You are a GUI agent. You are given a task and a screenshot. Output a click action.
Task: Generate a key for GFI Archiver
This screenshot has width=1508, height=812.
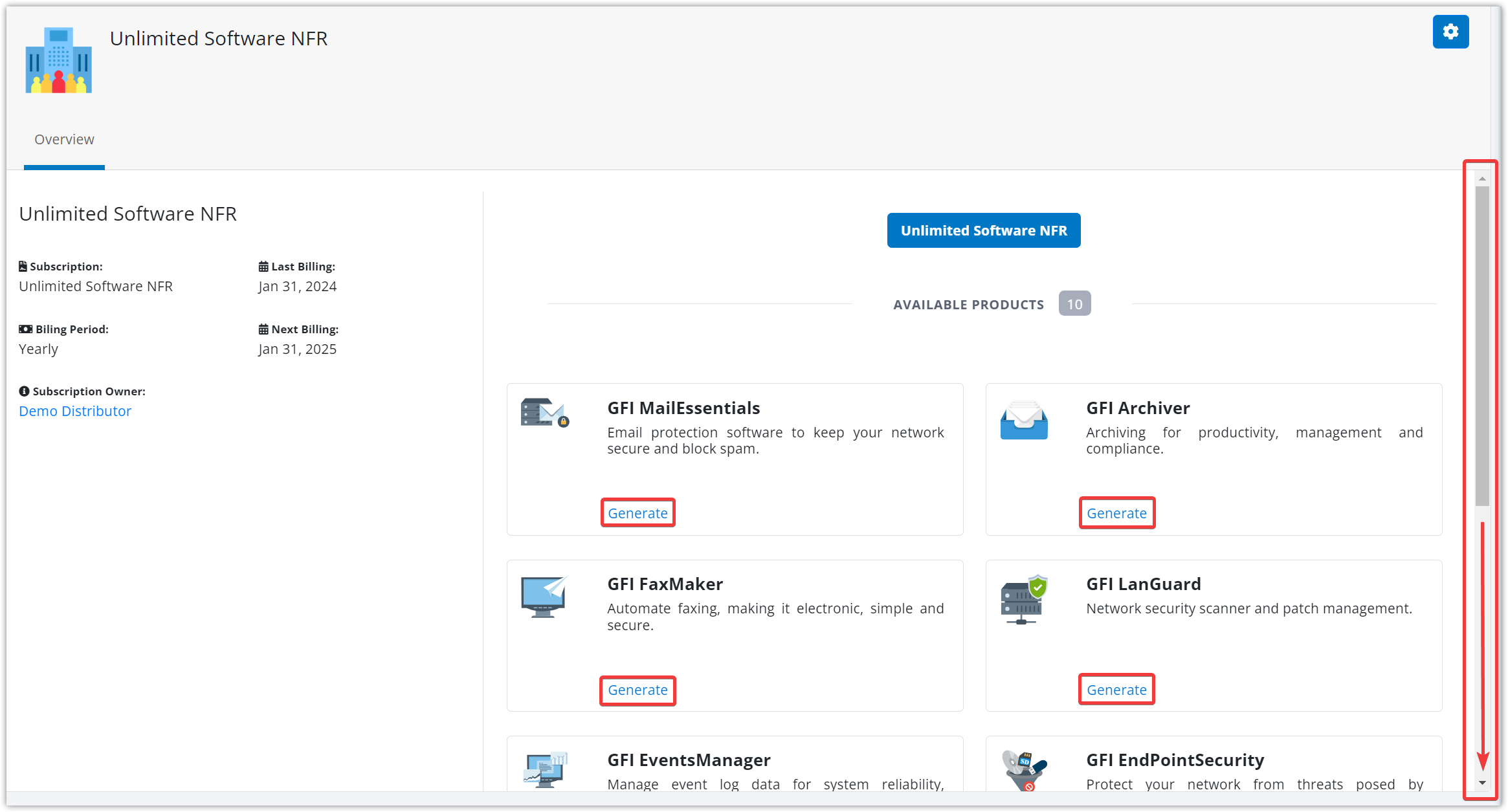[1116, 513]
